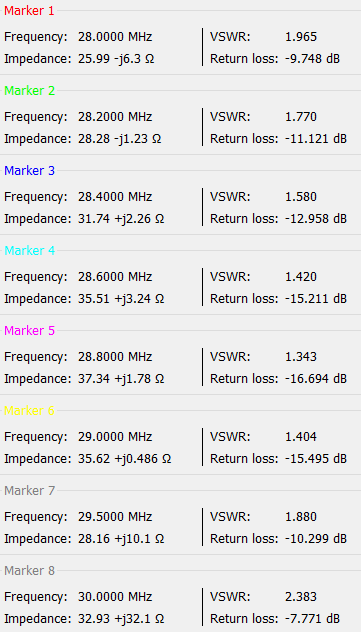The height and width of the screenshot is (632, 361).
Task: Click impedance 32.93 +j32.1 Ω value
Action: pos(121,619)
